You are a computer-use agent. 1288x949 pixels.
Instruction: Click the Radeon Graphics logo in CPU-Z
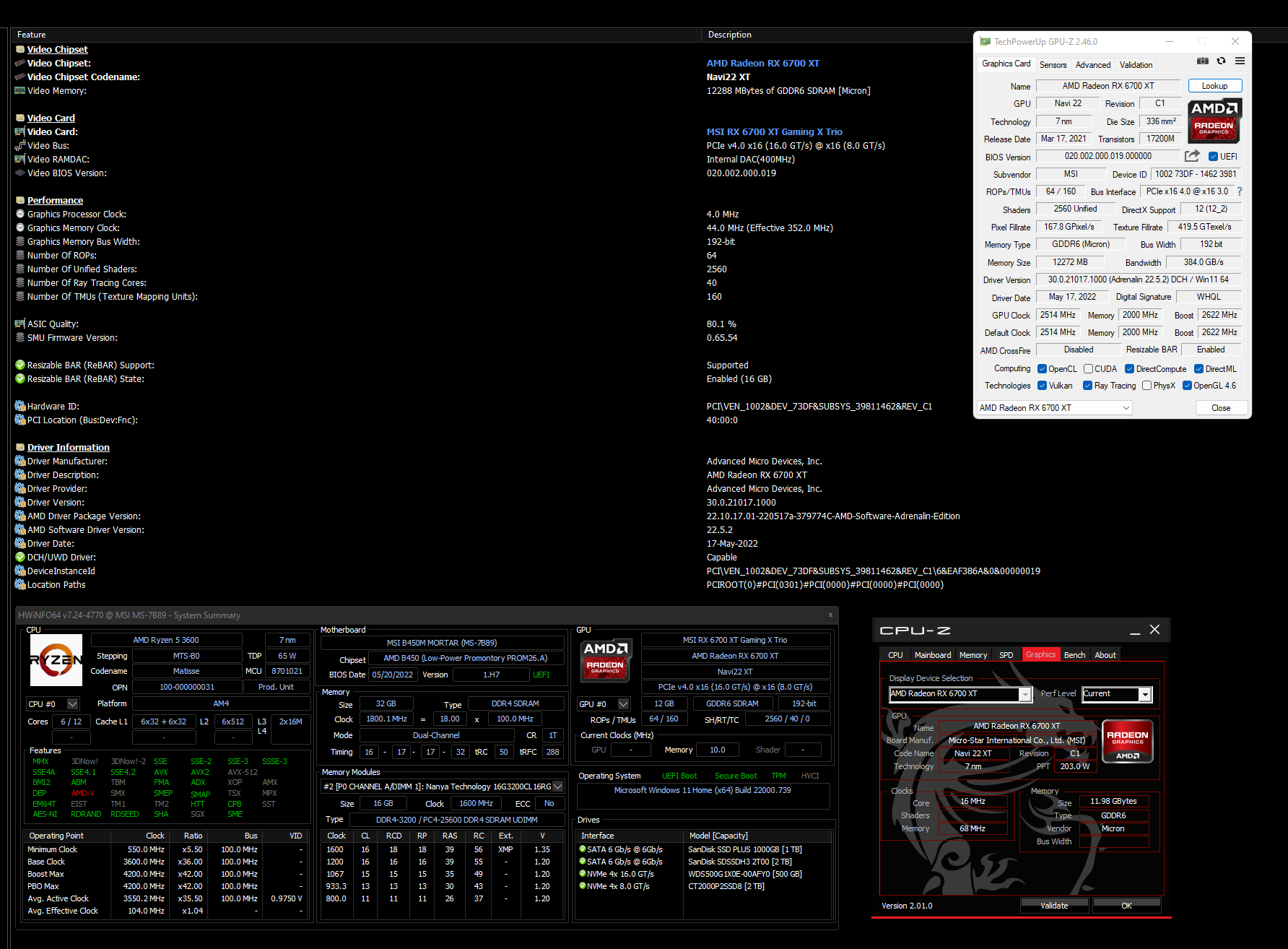point(1128,742)
